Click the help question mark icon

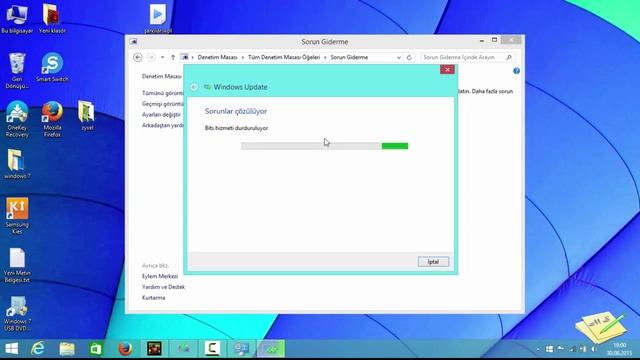pos(516,71)
